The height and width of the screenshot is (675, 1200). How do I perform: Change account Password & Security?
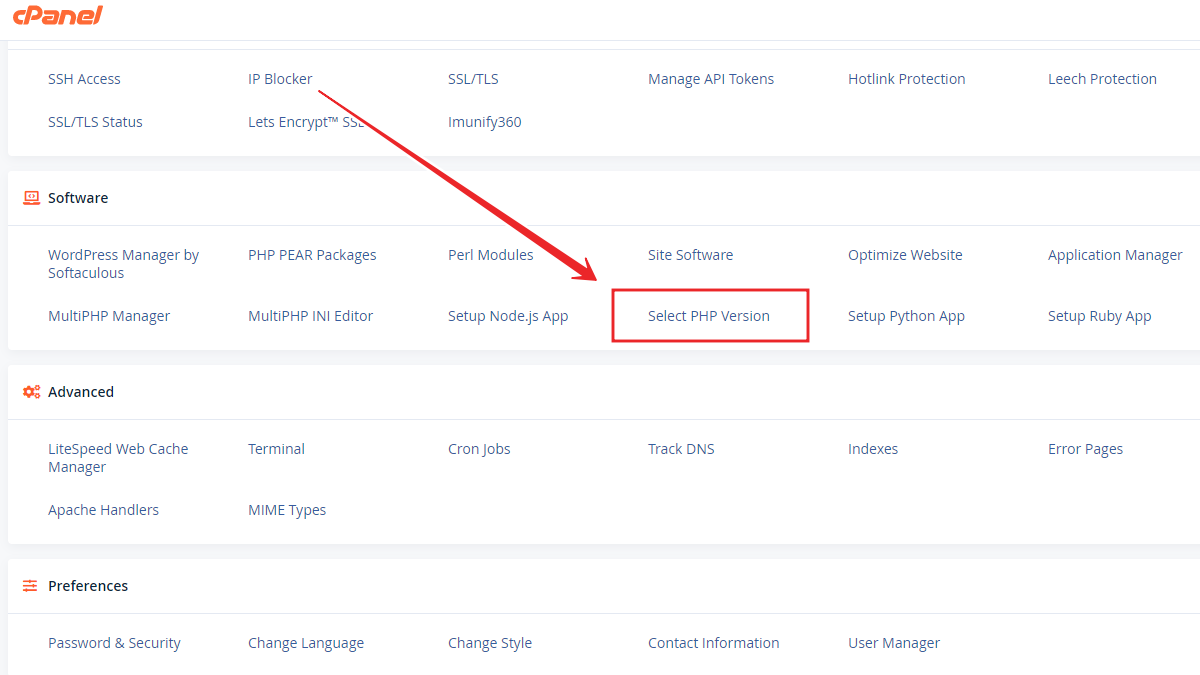point(114,642)
